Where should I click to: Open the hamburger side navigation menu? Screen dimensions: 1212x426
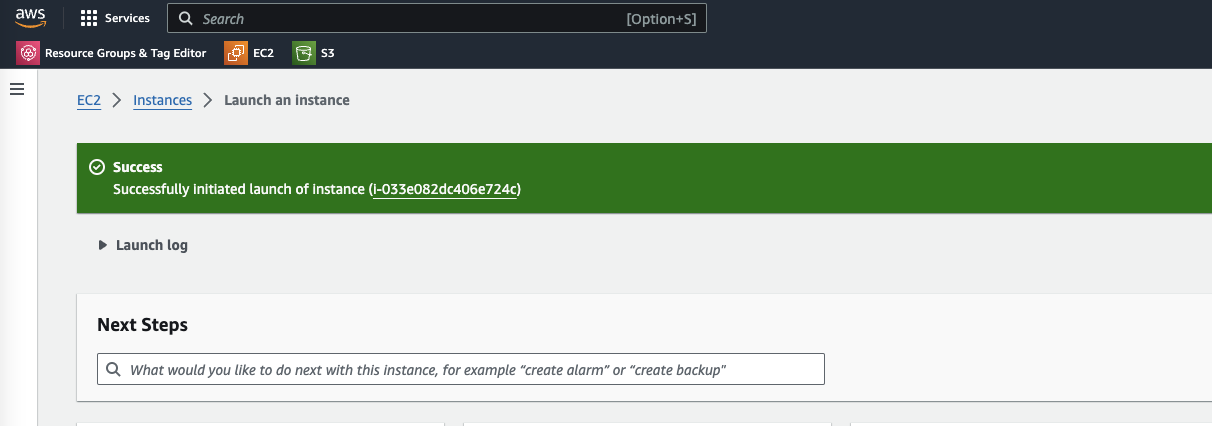tap(16, 89)
